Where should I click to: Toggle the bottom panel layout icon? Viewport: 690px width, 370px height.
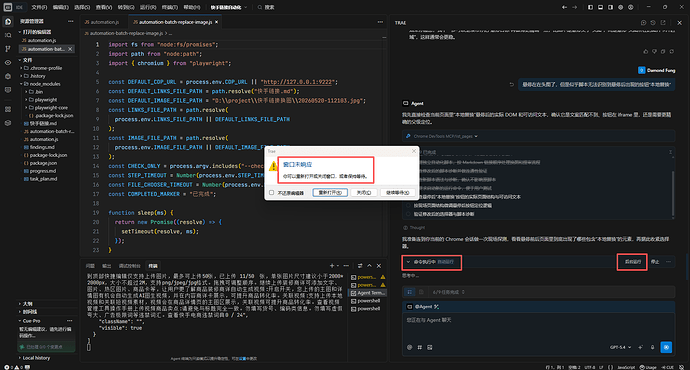[x=601, y=7]
